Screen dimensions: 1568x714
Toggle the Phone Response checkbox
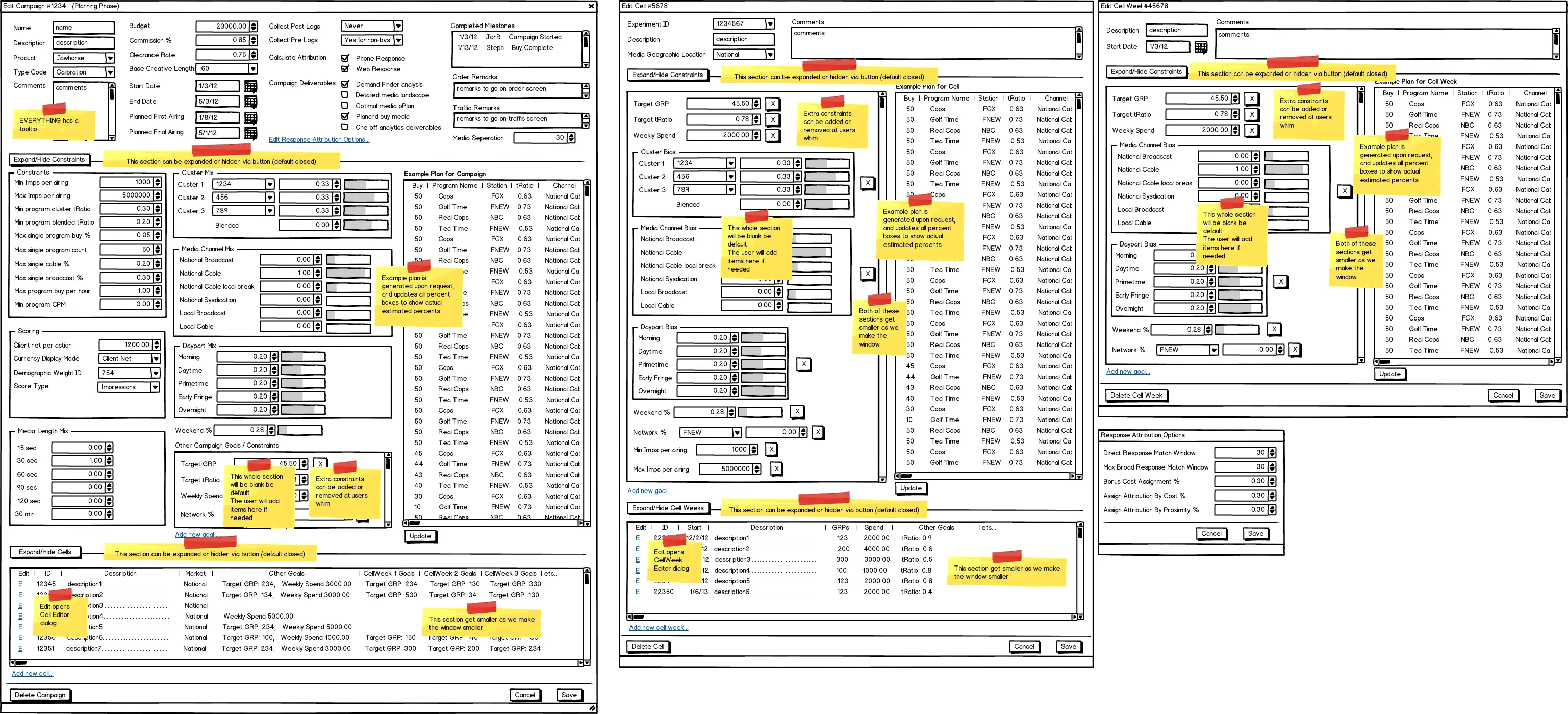(345, 59)
